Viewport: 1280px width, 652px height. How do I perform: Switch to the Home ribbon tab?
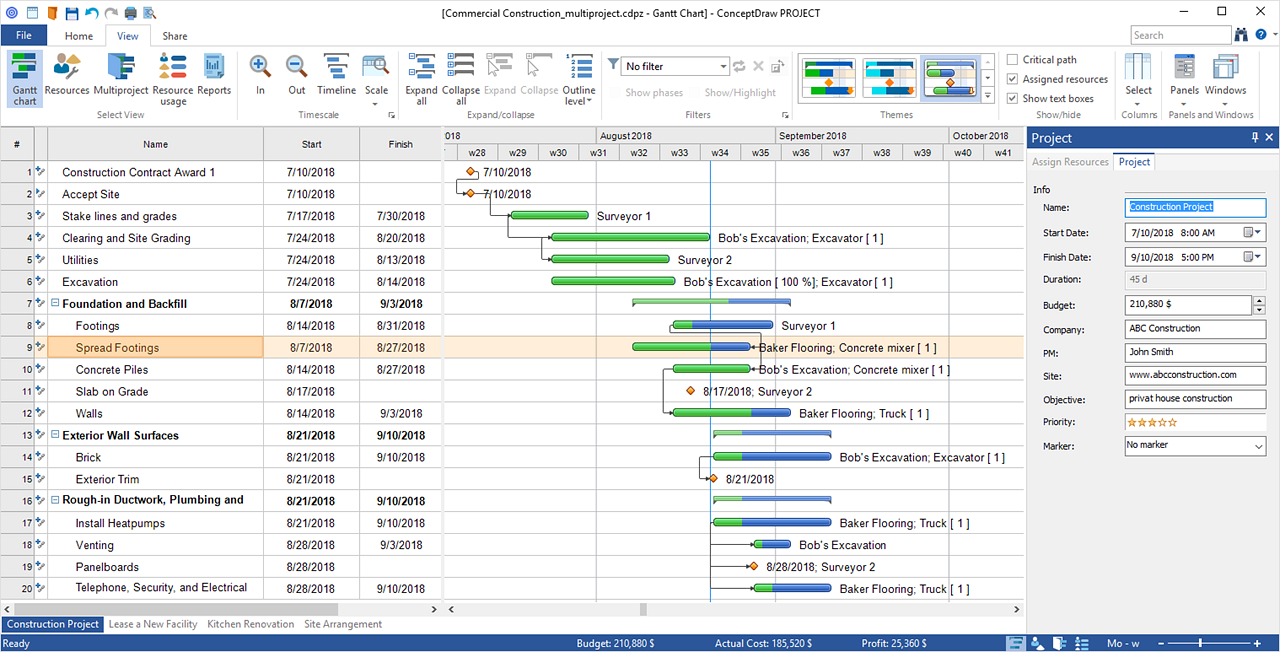pos(79,36)
